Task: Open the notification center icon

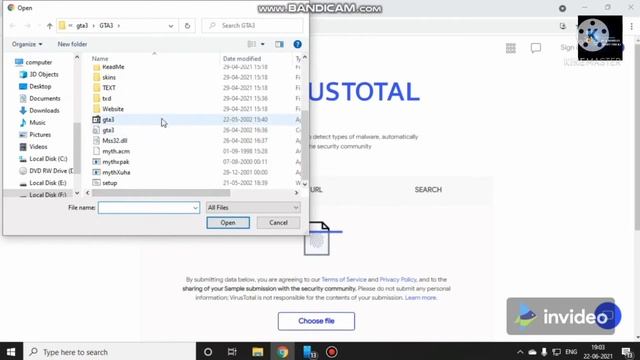Action: pyautogui.click(x=627, y=352)
